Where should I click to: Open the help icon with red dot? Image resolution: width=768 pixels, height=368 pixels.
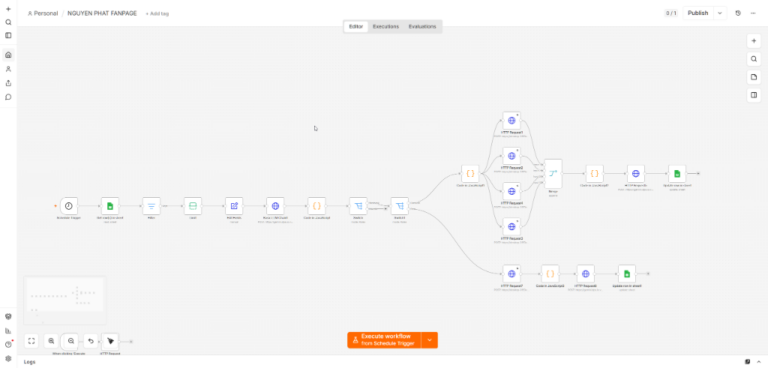click(8, 344)
